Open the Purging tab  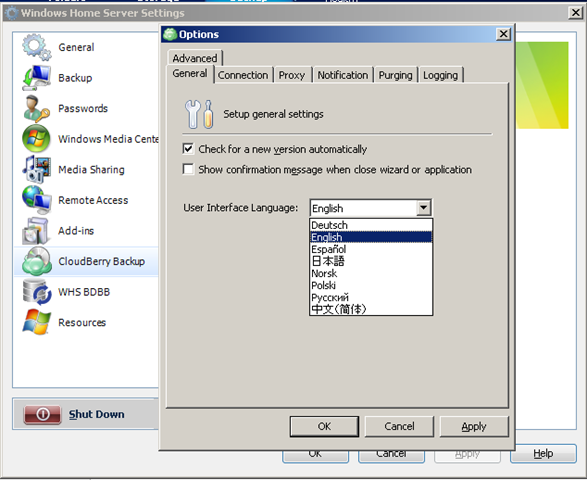pyautogui.click(x=395, y=75)
